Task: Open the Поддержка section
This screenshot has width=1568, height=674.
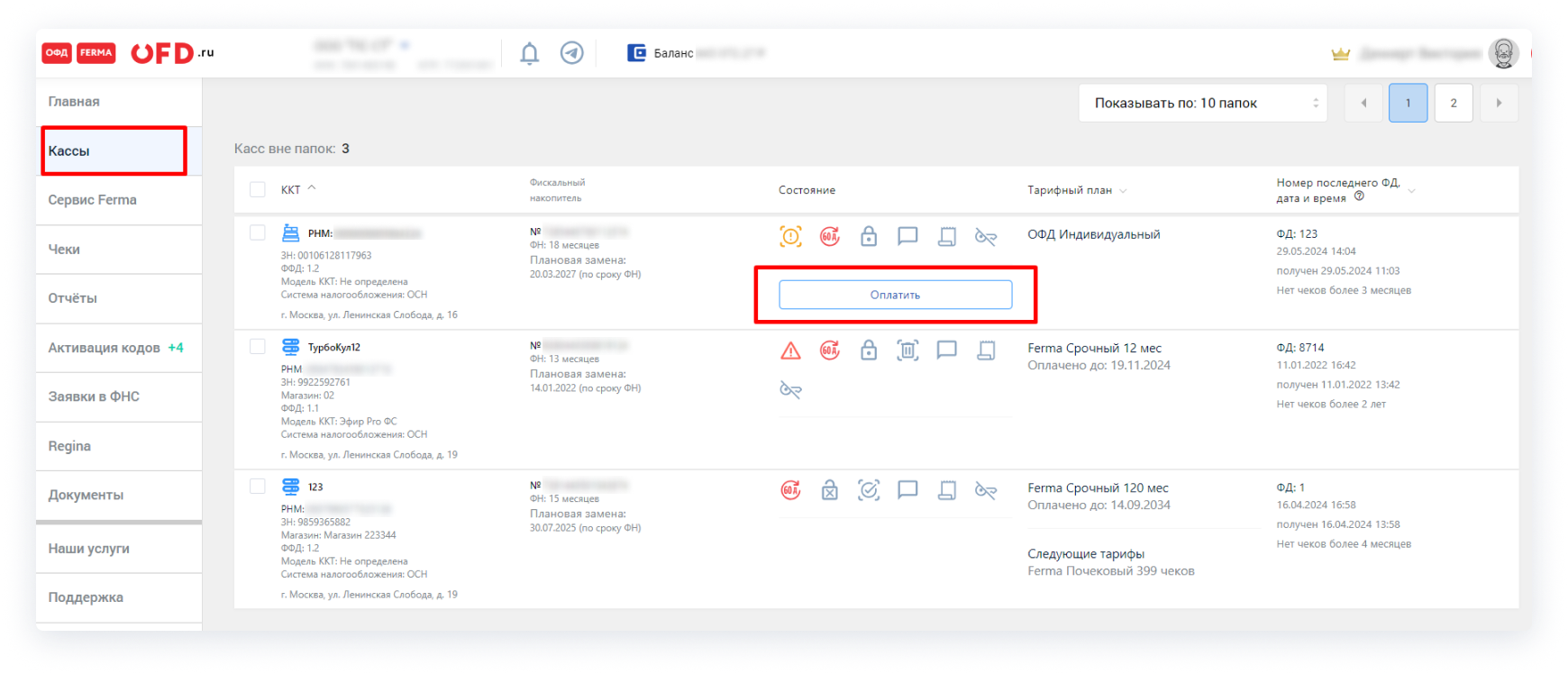Action: click(119, 597)
